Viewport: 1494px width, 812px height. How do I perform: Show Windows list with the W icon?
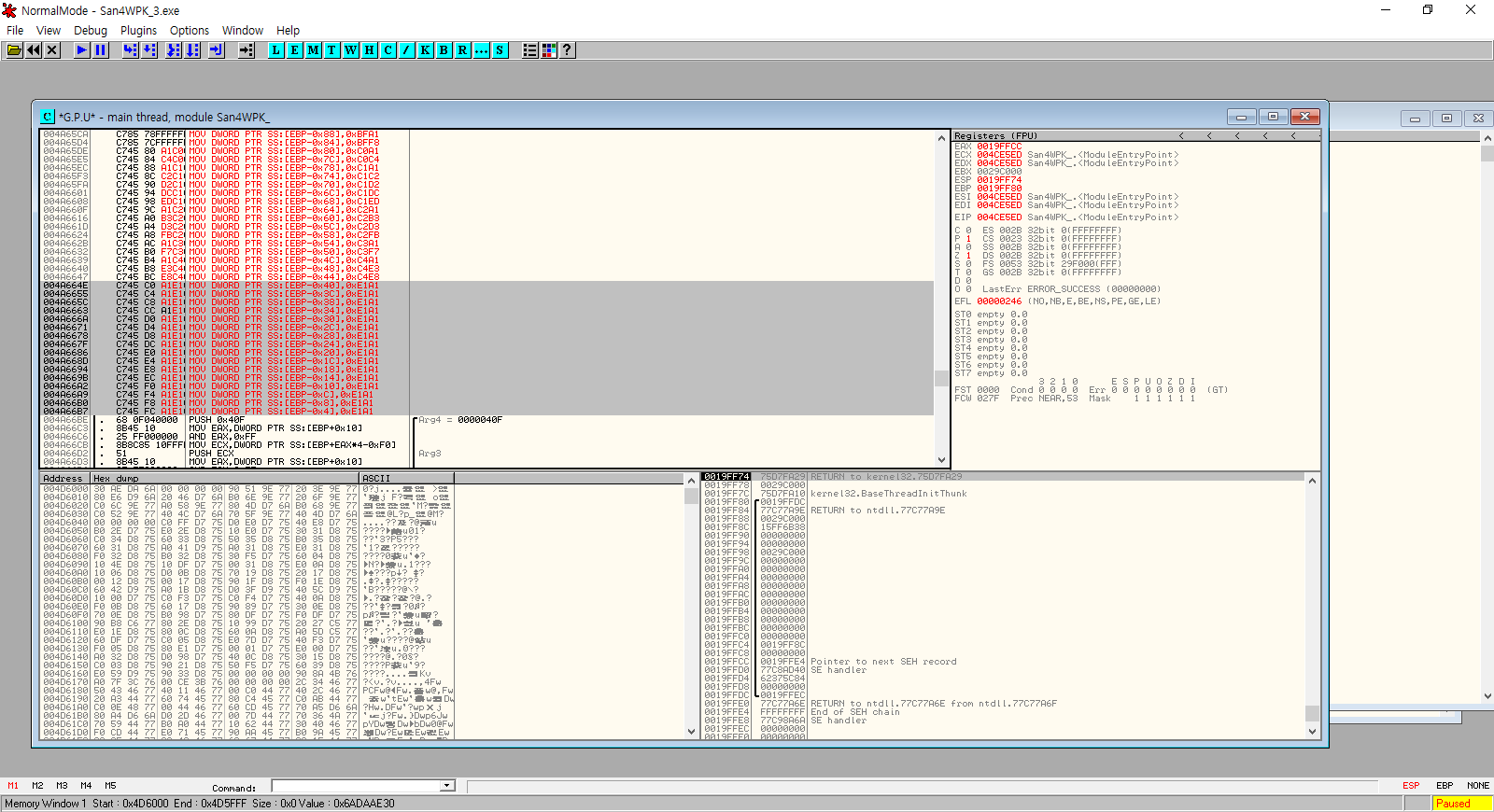[351, 50]
